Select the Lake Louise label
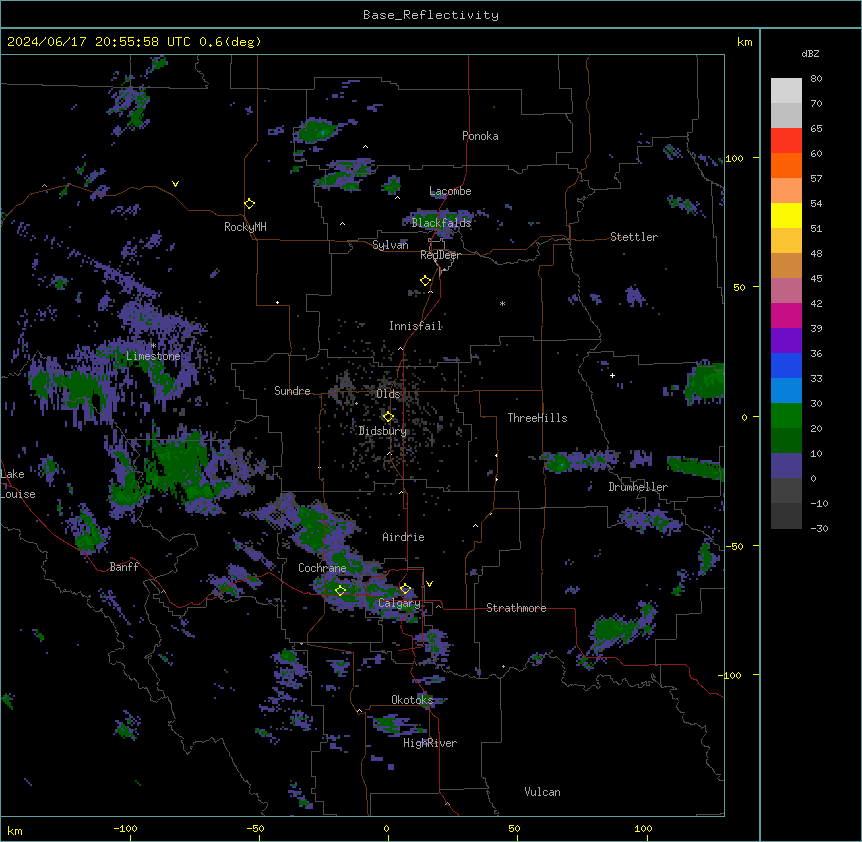This screenshot has width=862, height=842. click(16, 484)
